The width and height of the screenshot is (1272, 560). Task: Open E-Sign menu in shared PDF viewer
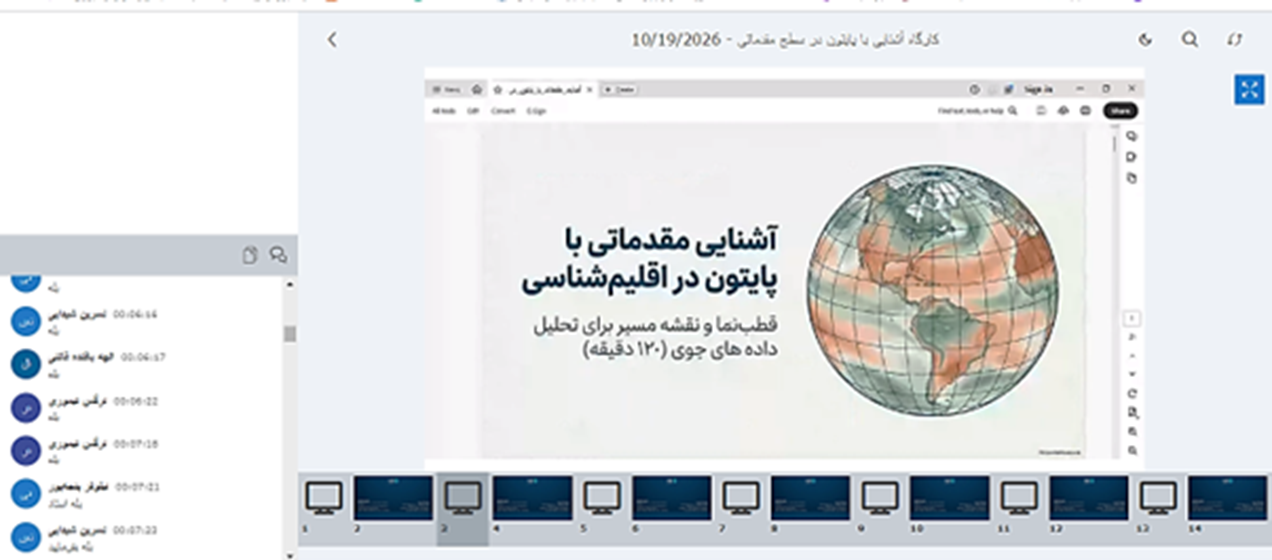536,111
